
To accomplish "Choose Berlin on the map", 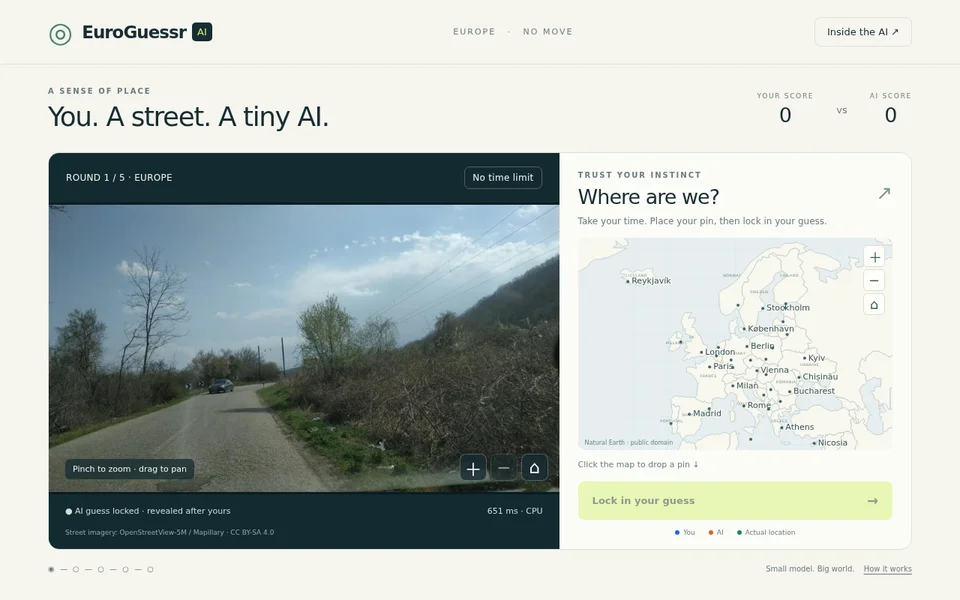I will pos(747,347).
